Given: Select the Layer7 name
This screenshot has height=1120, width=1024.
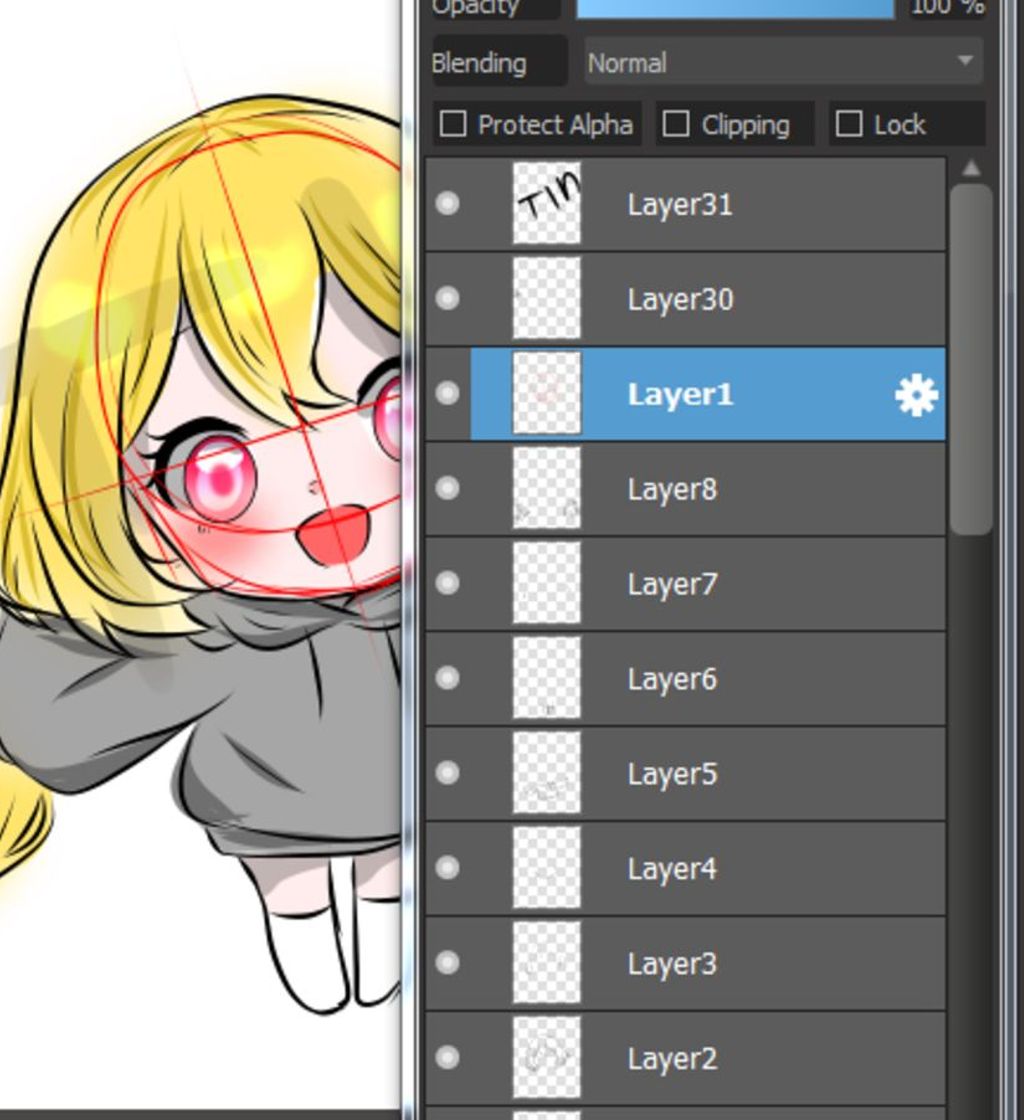Looking at the screenshot, I should click(672, 584).
